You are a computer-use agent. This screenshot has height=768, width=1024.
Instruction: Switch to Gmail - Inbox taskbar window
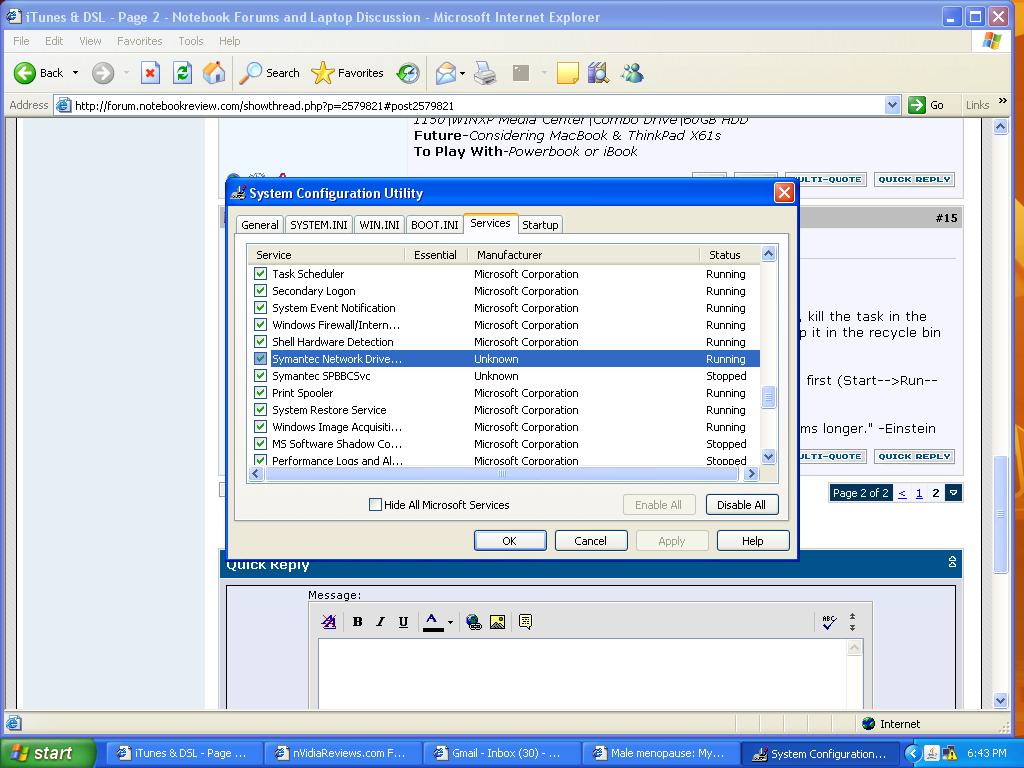click(x=502, y=753)
